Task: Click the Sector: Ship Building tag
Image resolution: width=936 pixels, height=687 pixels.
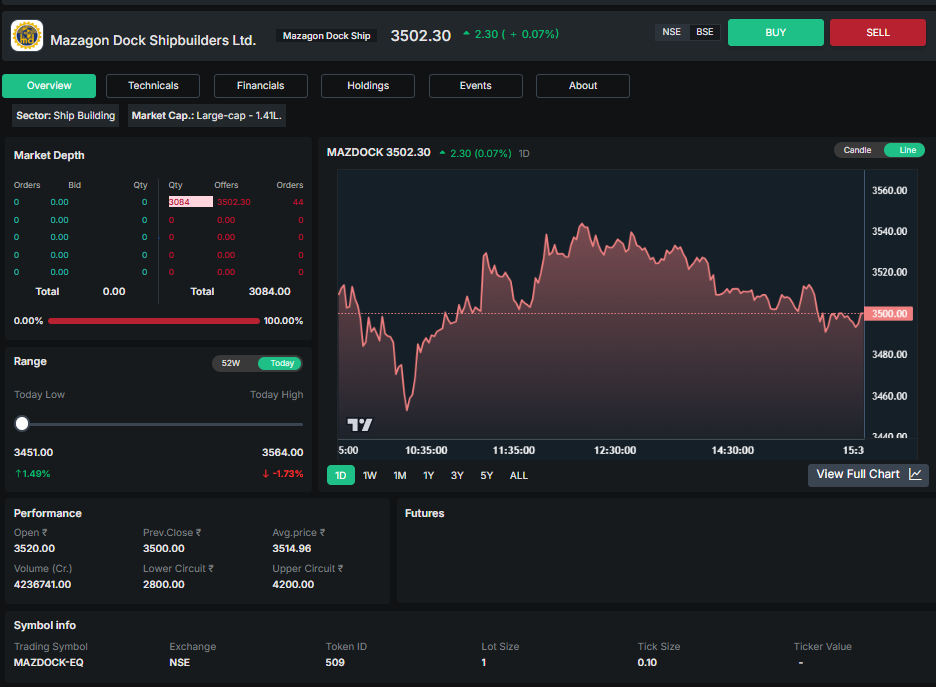Action: click(66, 116)
